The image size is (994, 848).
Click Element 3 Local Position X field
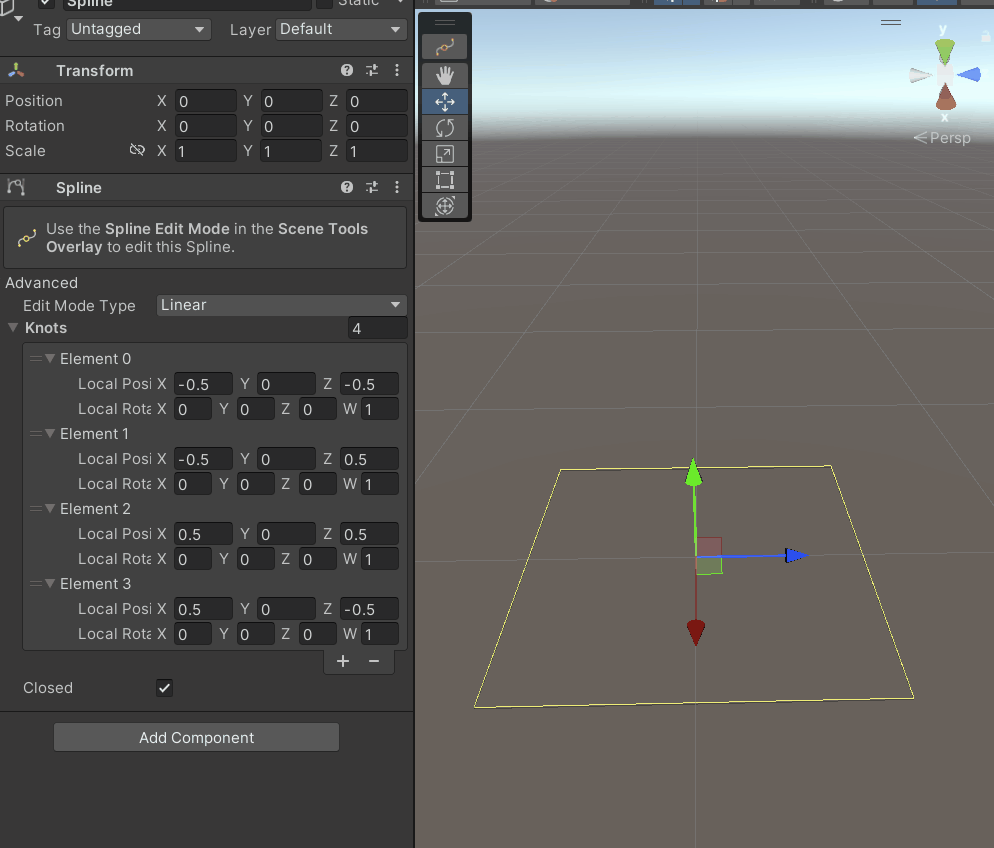tap(203, 609)
